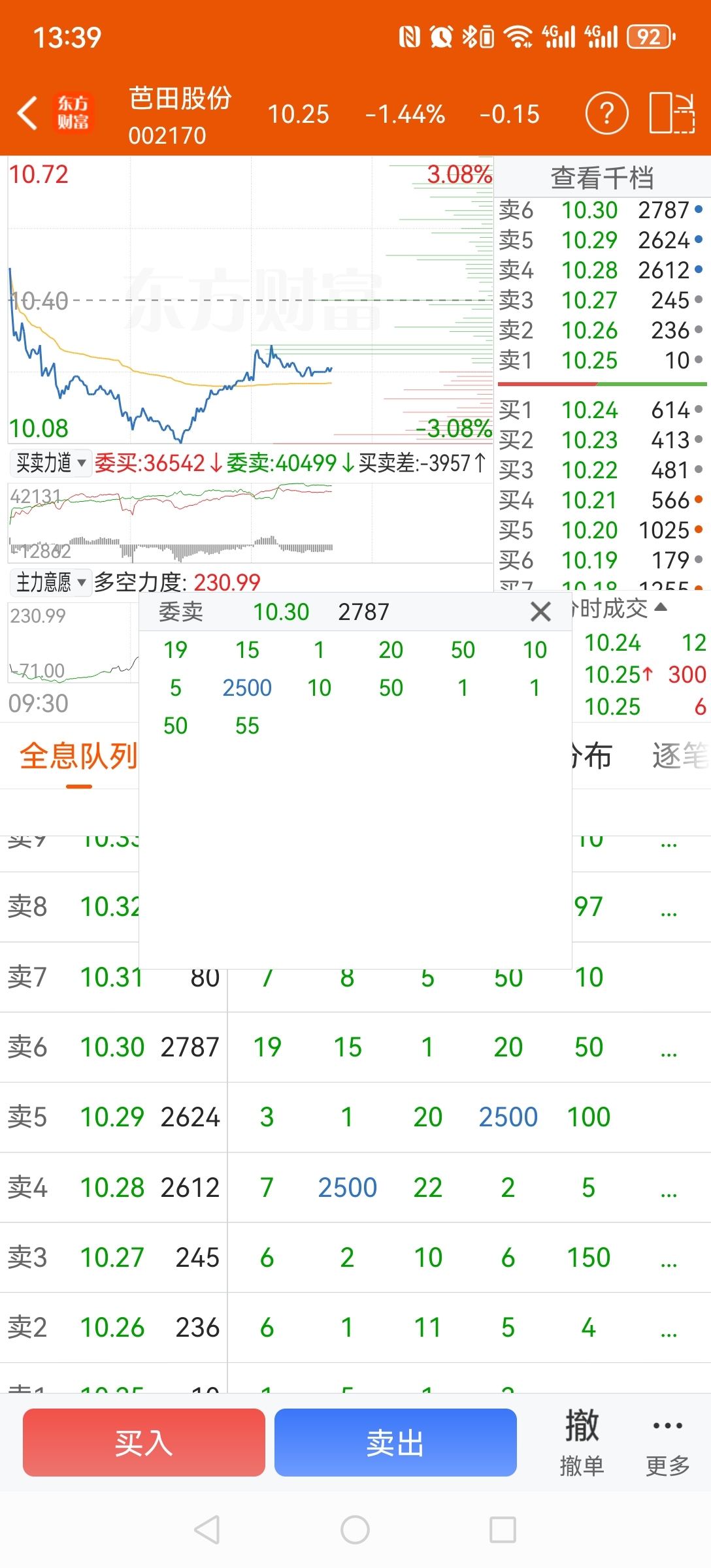Switch to 全息队列 tab

coord(78,757)
